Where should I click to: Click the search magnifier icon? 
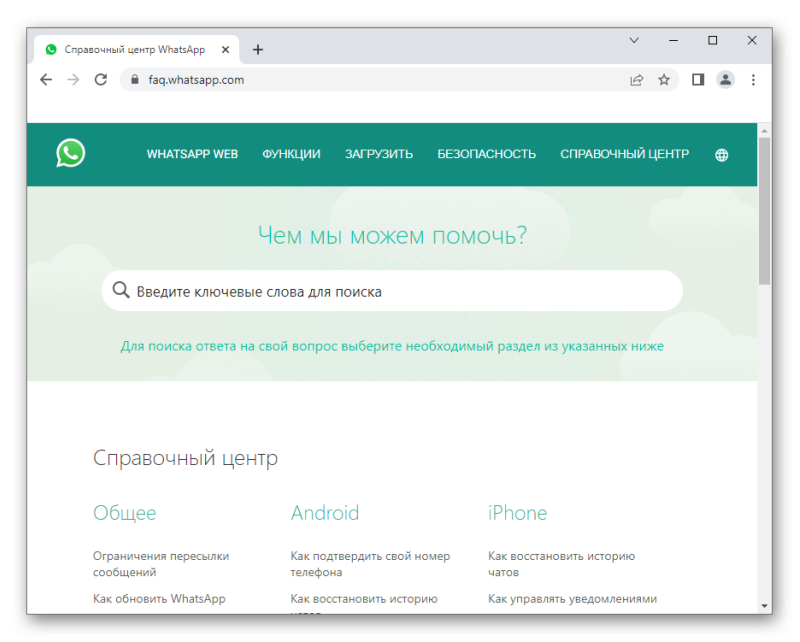tap(121, 290)
